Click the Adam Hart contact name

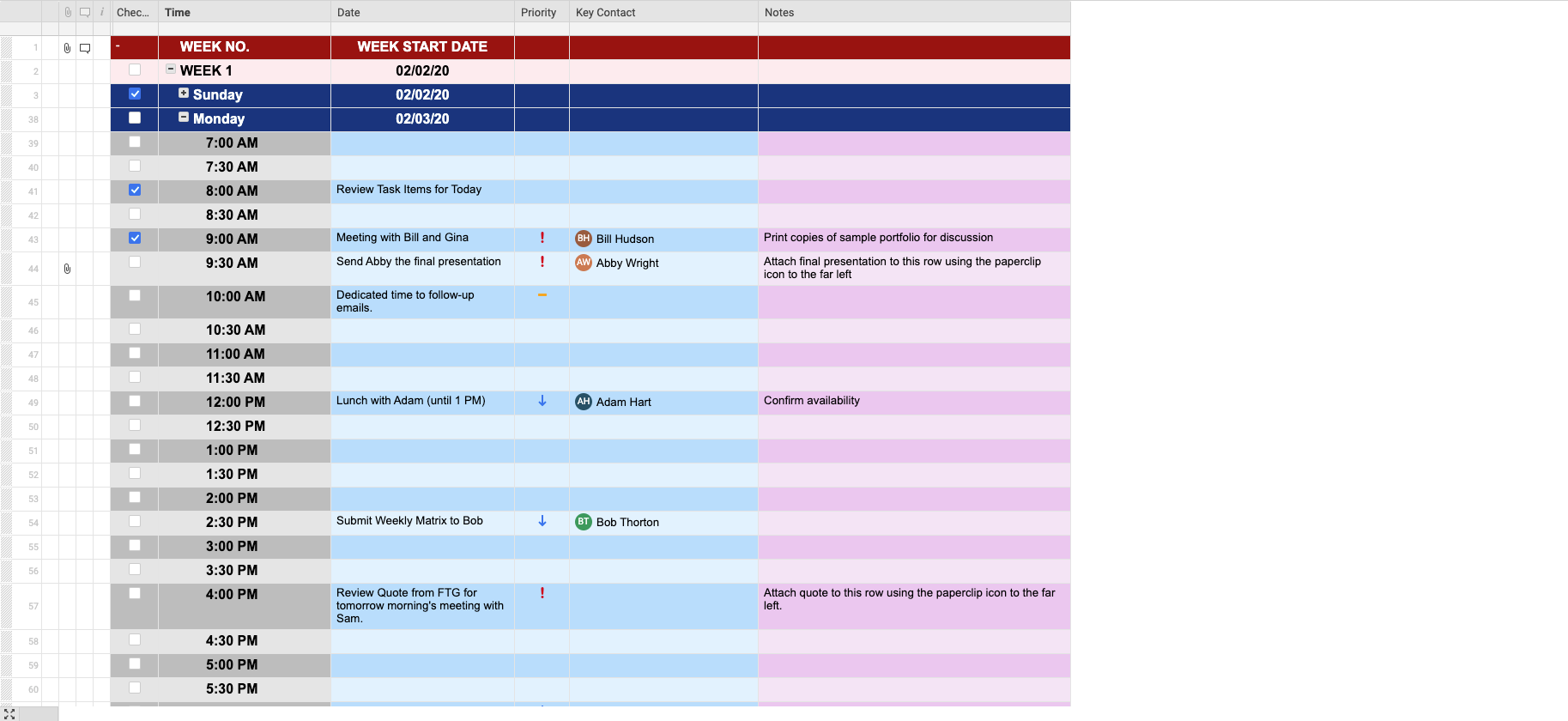(x=623, y=403)
